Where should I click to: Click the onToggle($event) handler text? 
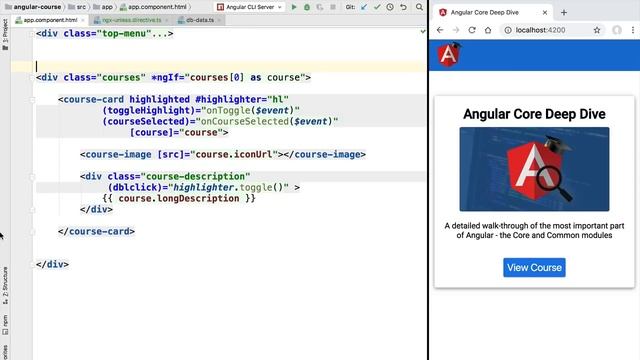point(251,110)
